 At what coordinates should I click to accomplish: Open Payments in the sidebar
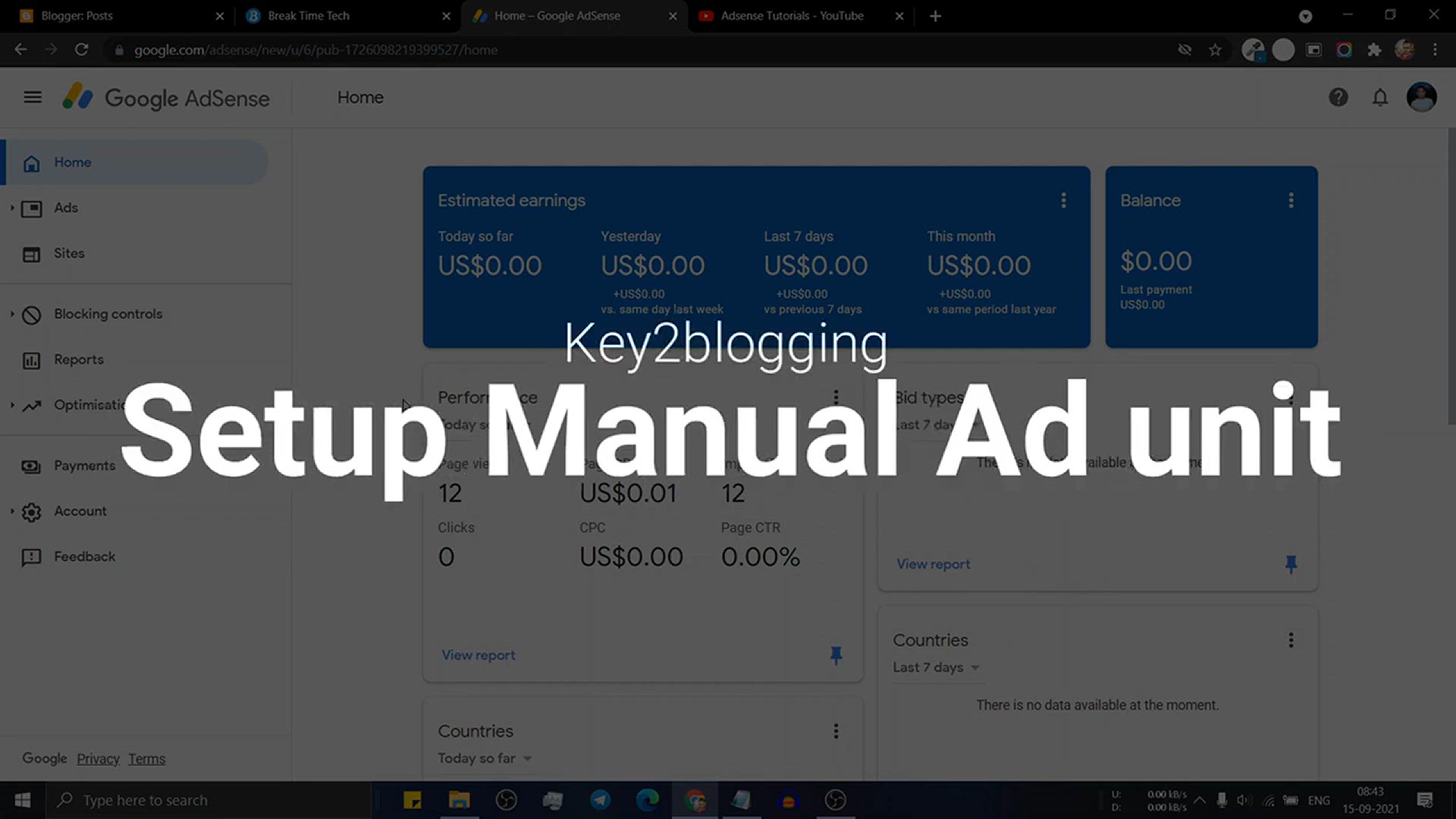coord(84,466)
